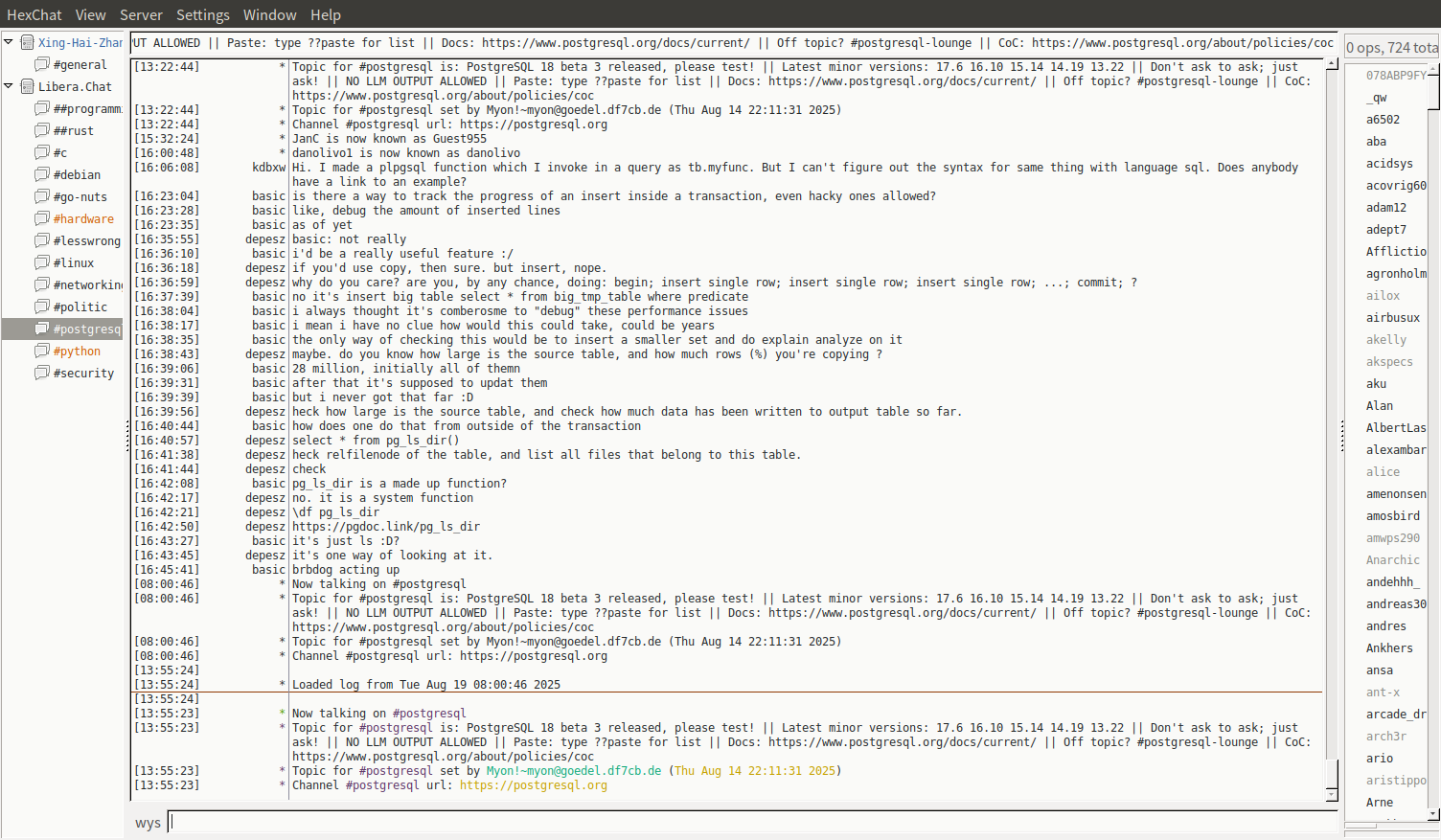Select user airbusux in user list
The height and width of the screenshot is (840, 1441).
click(1393, 317)
